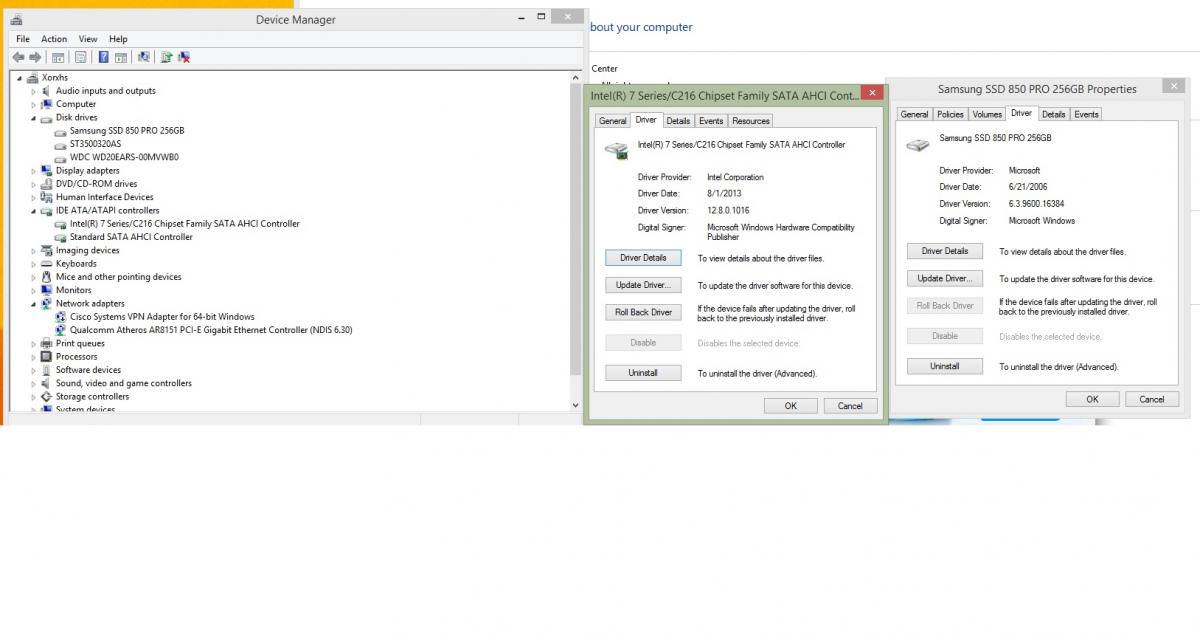1200x638 pixels.
Task: Click the Update Driver Software toolbar icon
Action: tap(167, 58)
